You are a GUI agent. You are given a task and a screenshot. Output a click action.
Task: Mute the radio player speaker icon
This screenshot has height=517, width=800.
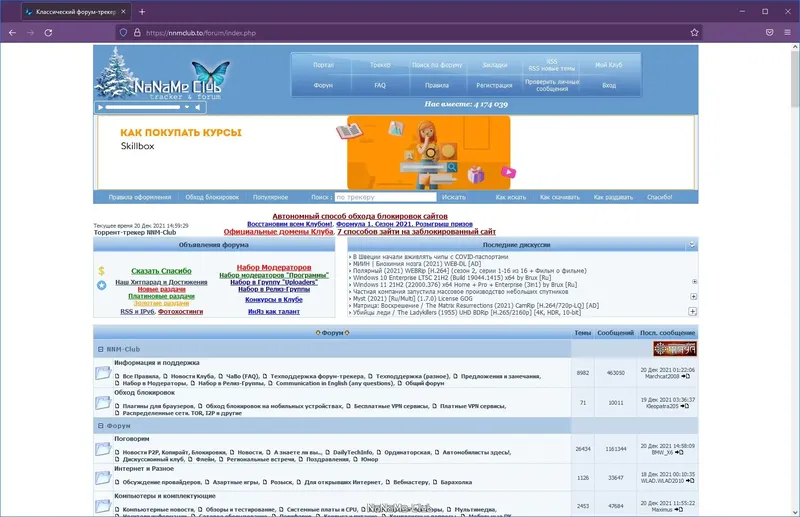pos(198,107)
